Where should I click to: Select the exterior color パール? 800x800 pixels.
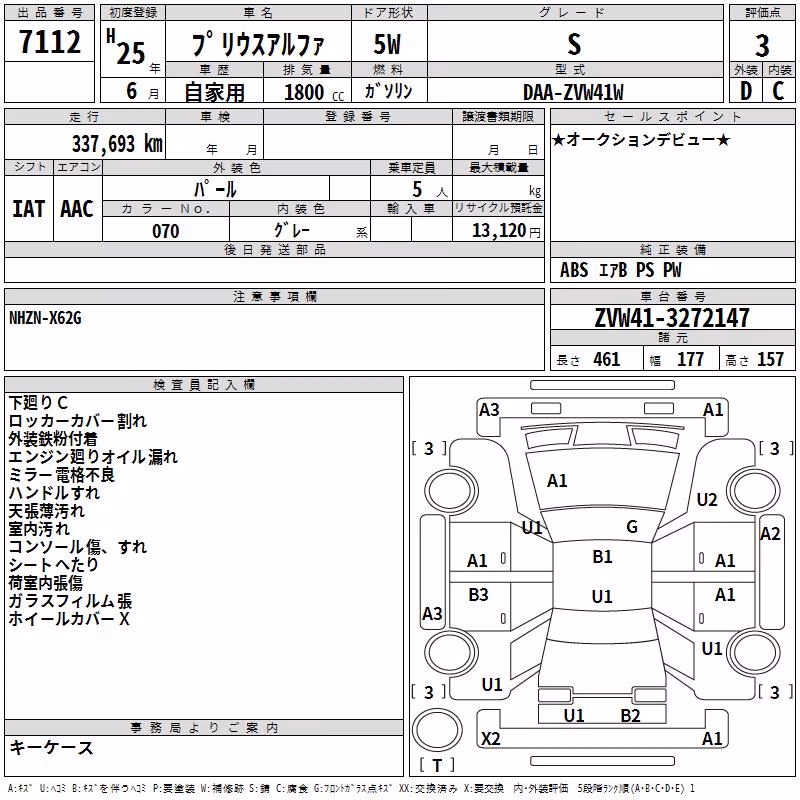[215, 189]
